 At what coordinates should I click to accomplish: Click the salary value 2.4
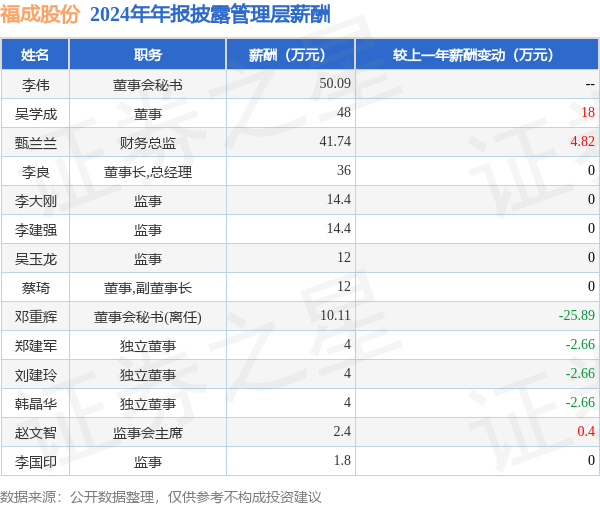(342, 431)
